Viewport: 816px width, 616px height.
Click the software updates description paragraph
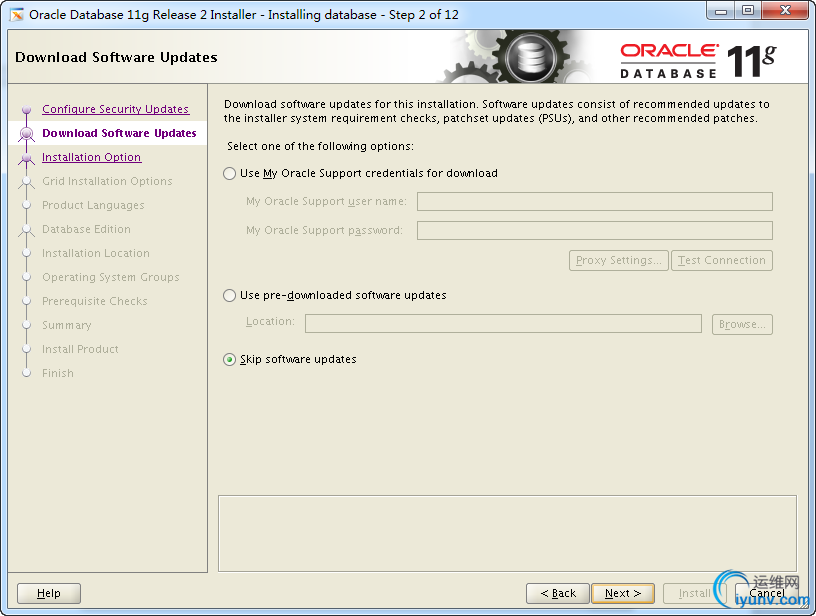pos(496,111)
